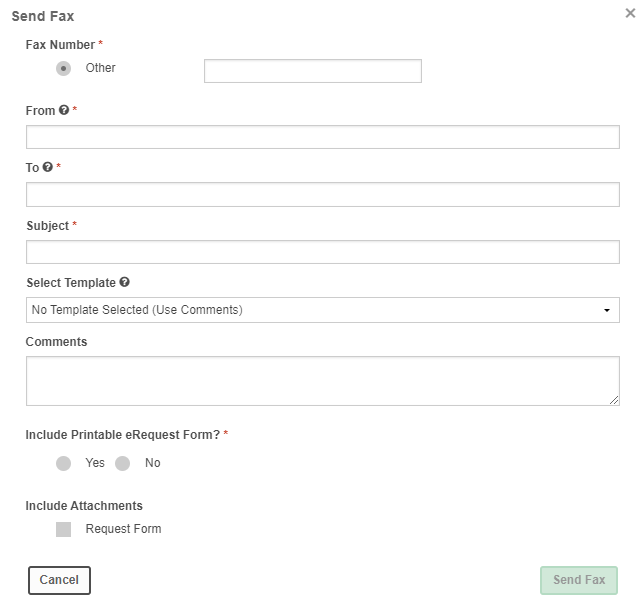Choose No for Include Printable eRequest Form
Viewport: 639px width, 607px height.
point(122,464)
